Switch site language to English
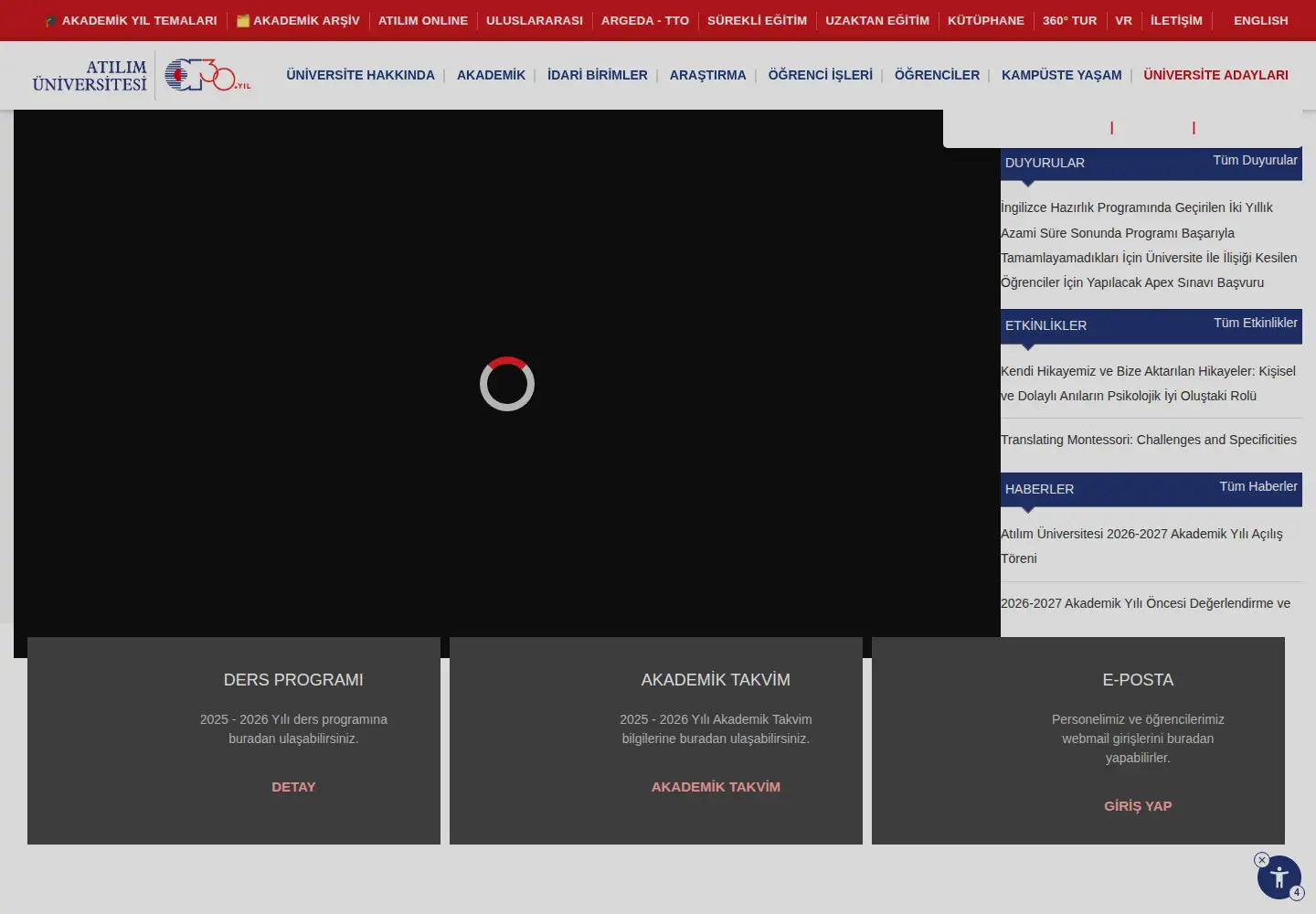This screenshot has width=1316, height=914. [1261, 20]
